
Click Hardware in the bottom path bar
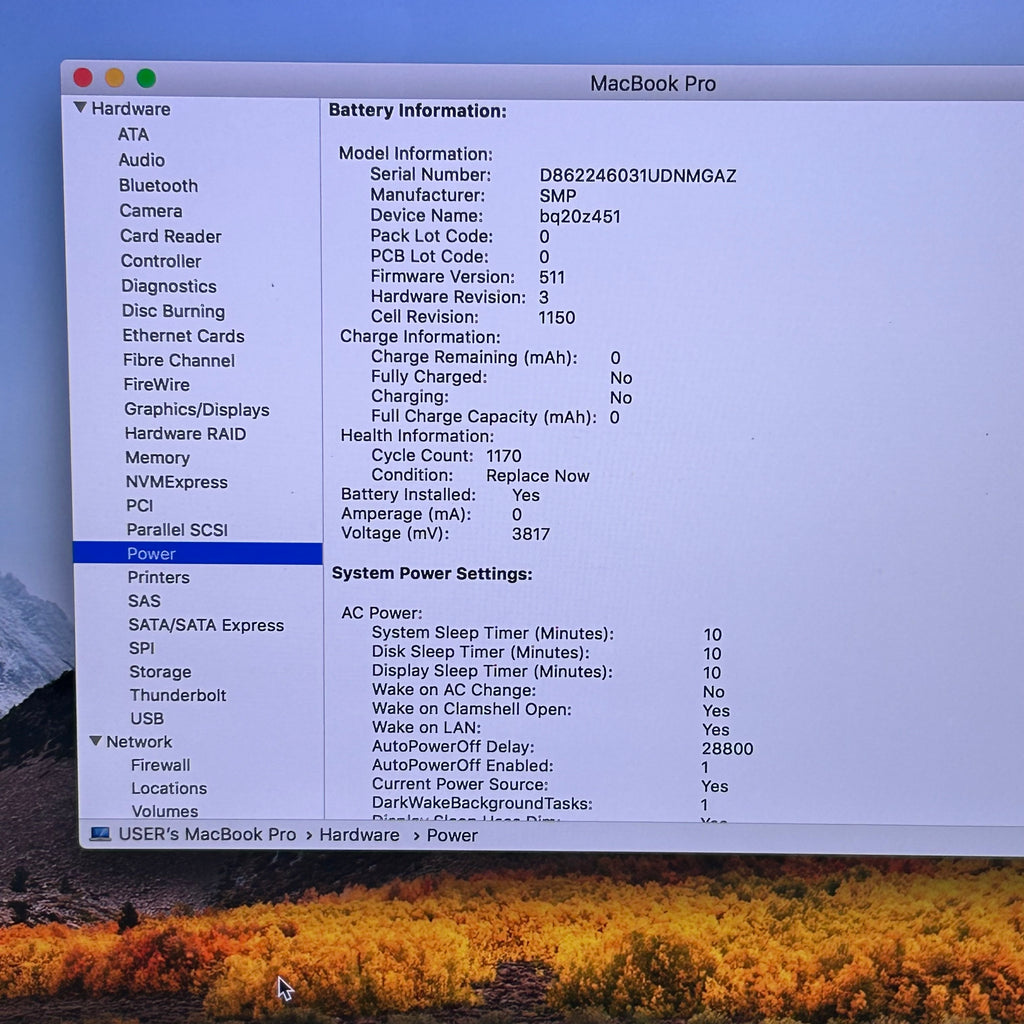(359, 835)
